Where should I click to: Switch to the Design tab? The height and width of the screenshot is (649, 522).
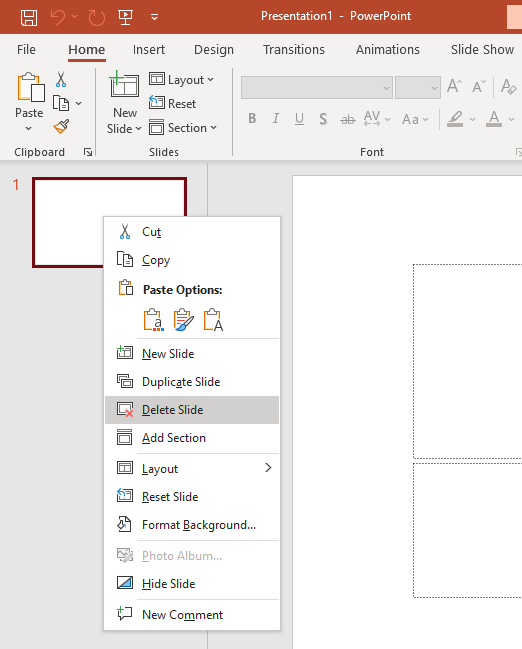click(214, 50)
